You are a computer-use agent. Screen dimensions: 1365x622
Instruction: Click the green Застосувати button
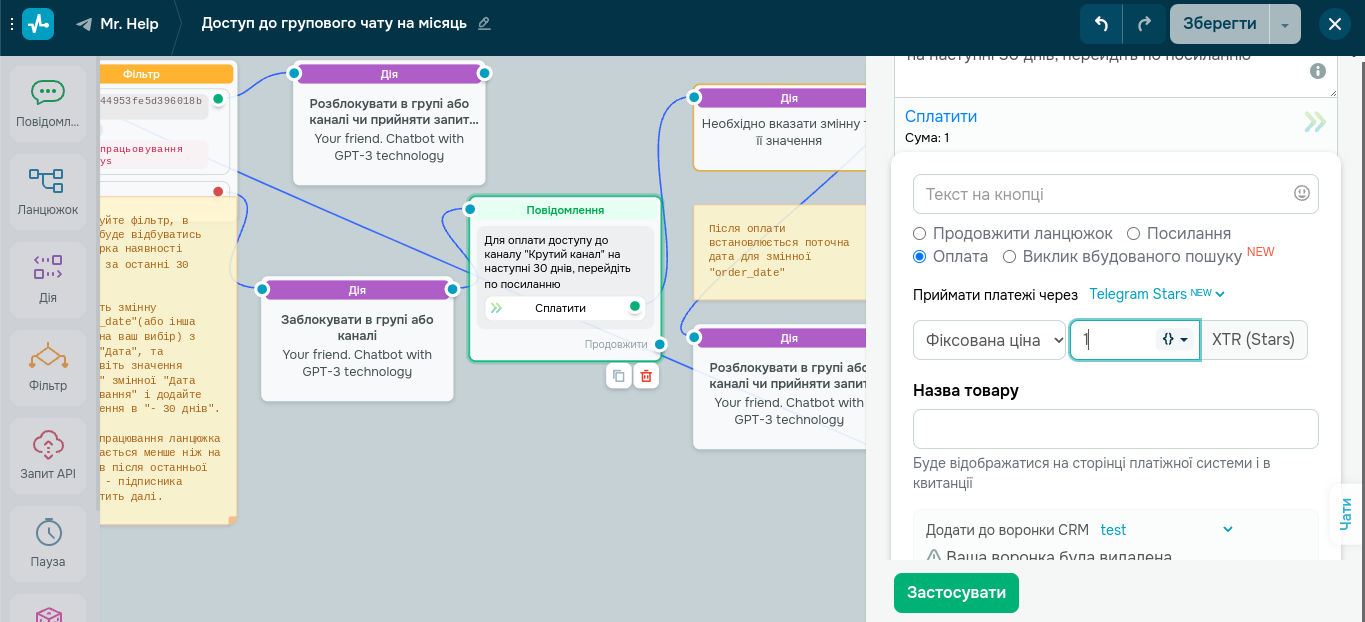tap(956, 593)
